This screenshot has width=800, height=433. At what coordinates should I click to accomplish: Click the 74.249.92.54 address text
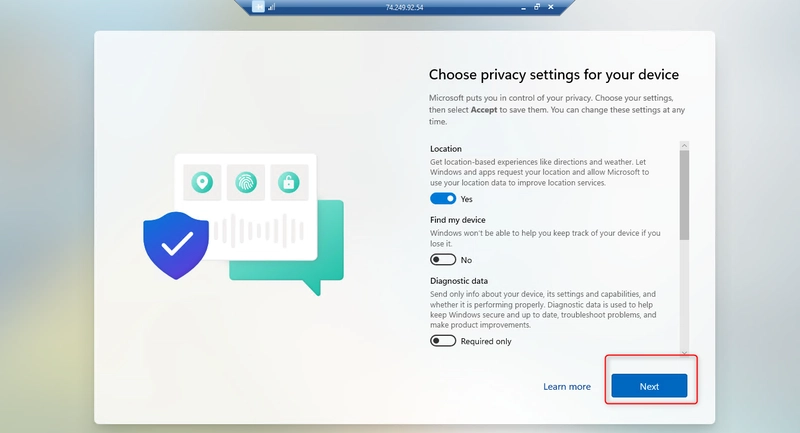[404, 7]
